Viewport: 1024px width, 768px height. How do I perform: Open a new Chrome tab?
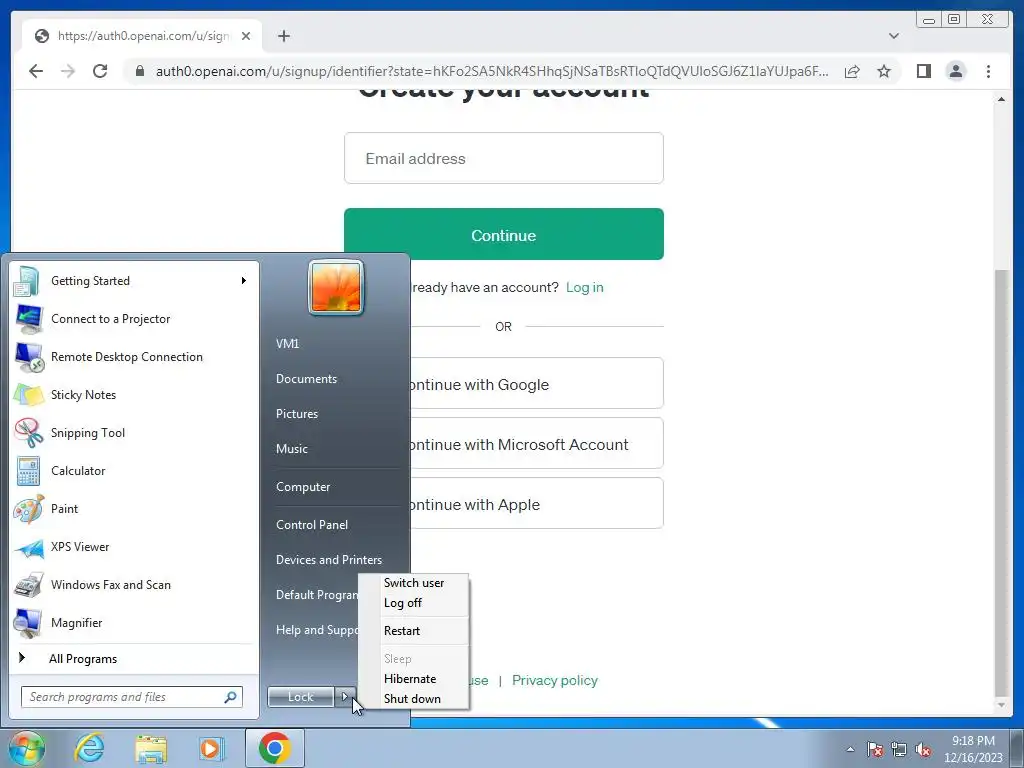(283, 36)
